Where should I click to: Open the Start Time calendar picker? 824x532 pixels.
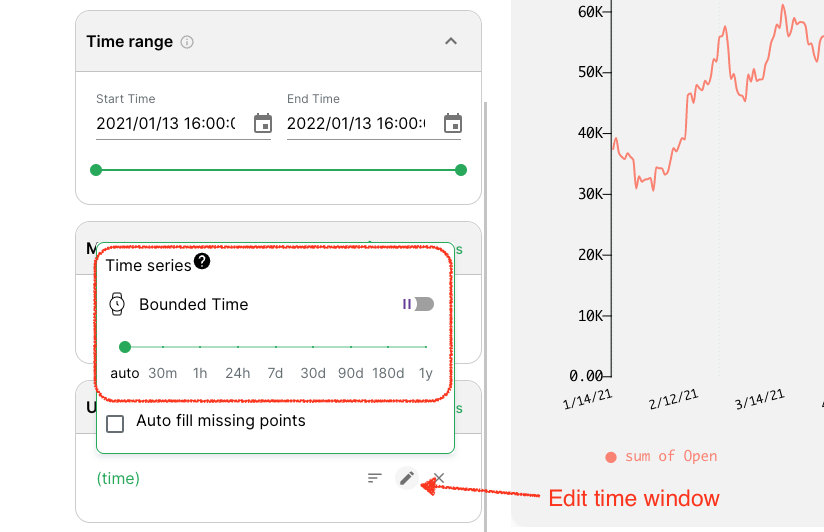point(263,123)
